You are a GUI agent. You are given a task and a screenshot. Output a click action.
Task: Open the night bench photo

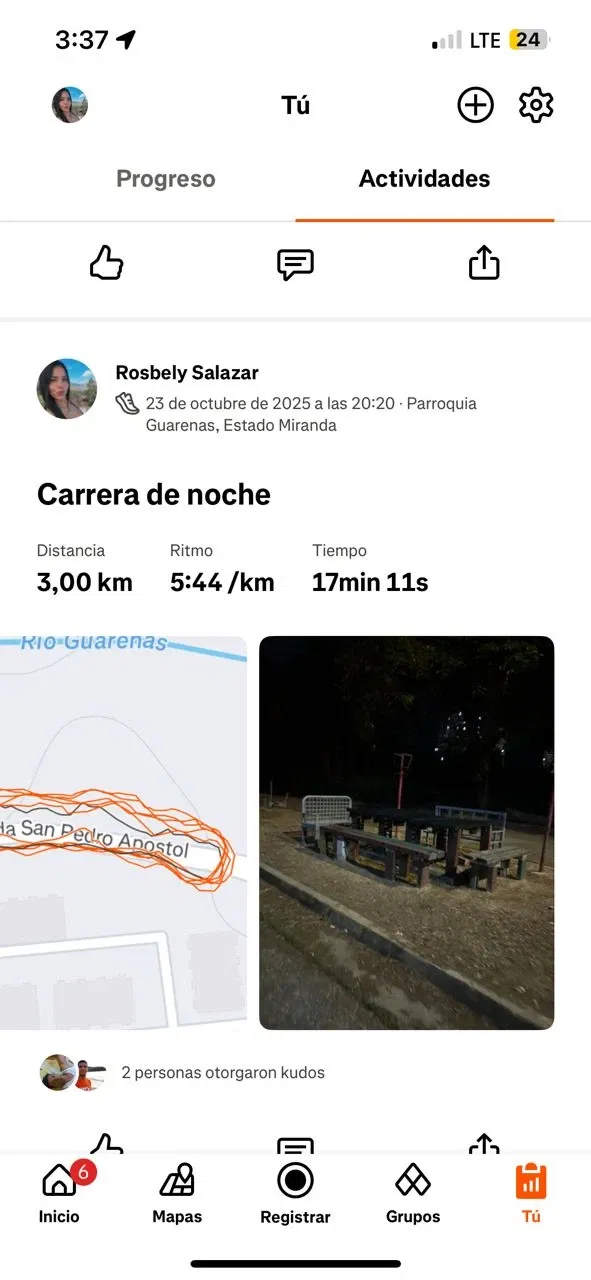point(406,833)
